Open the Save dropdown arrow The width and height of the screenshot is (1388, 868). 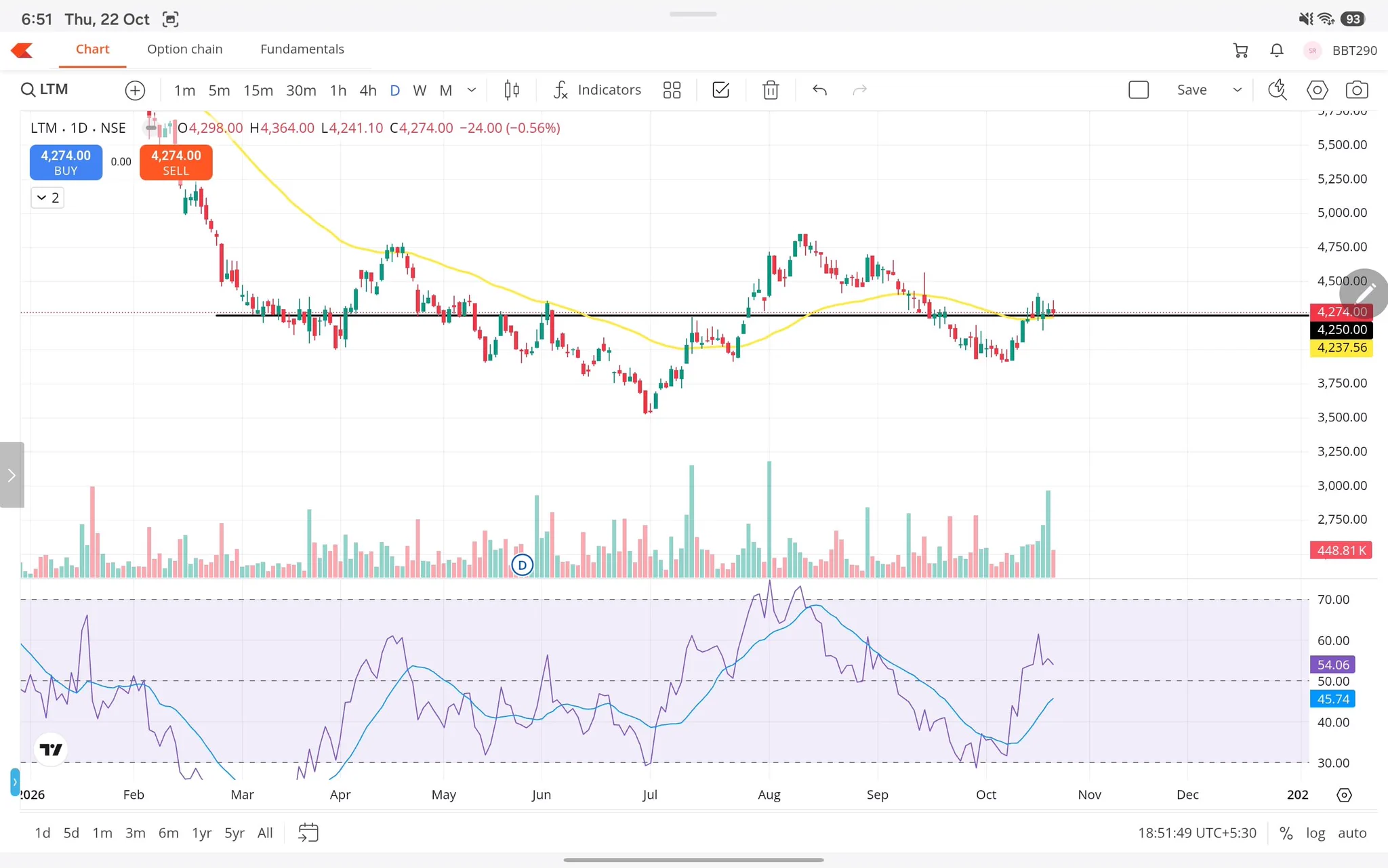click(x=1237, y=90)
